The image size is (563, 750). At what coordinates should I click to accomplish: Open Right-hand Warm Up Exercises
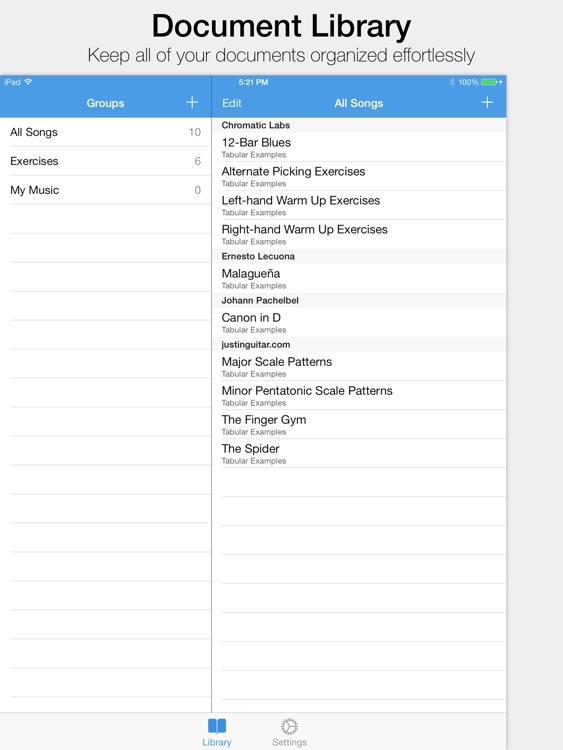[x=359, y=234]
